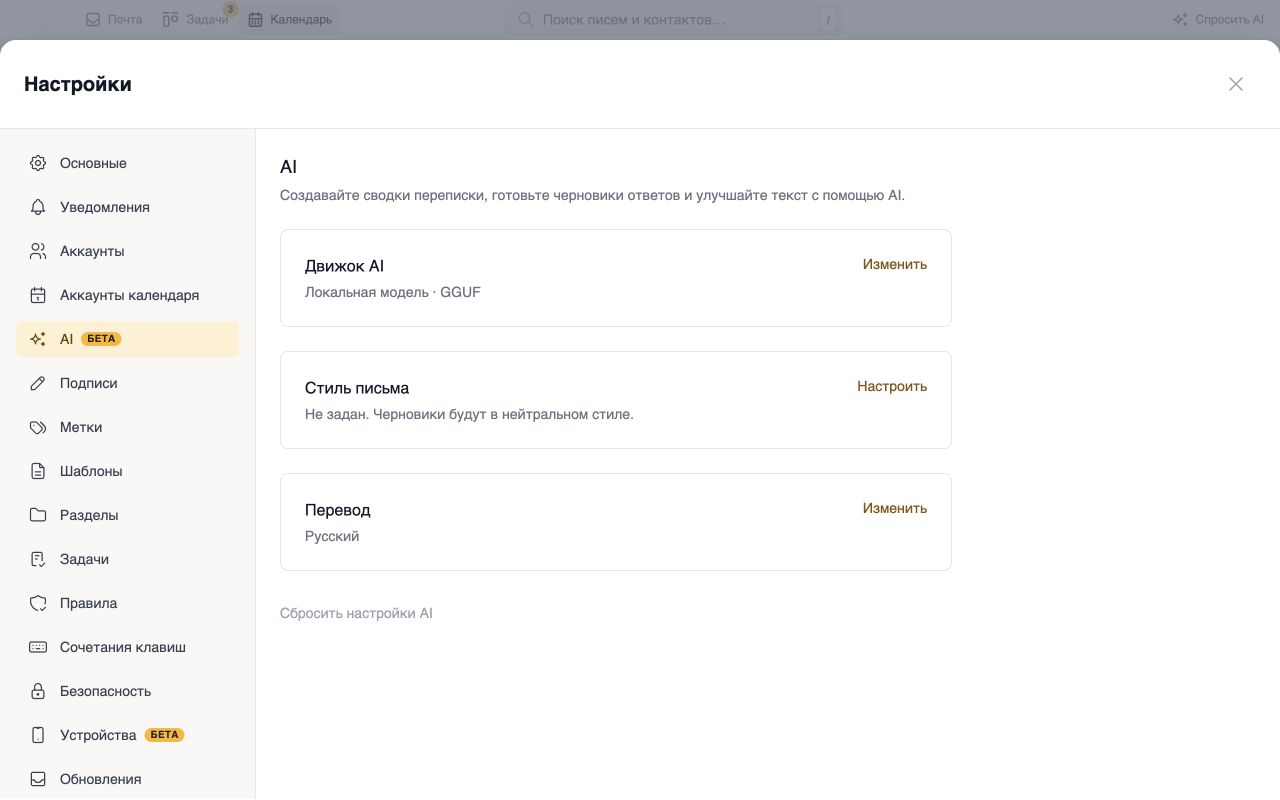Screen dimensions: 1280x800
Task: Go to Безопасность settings
Action: 127,691
